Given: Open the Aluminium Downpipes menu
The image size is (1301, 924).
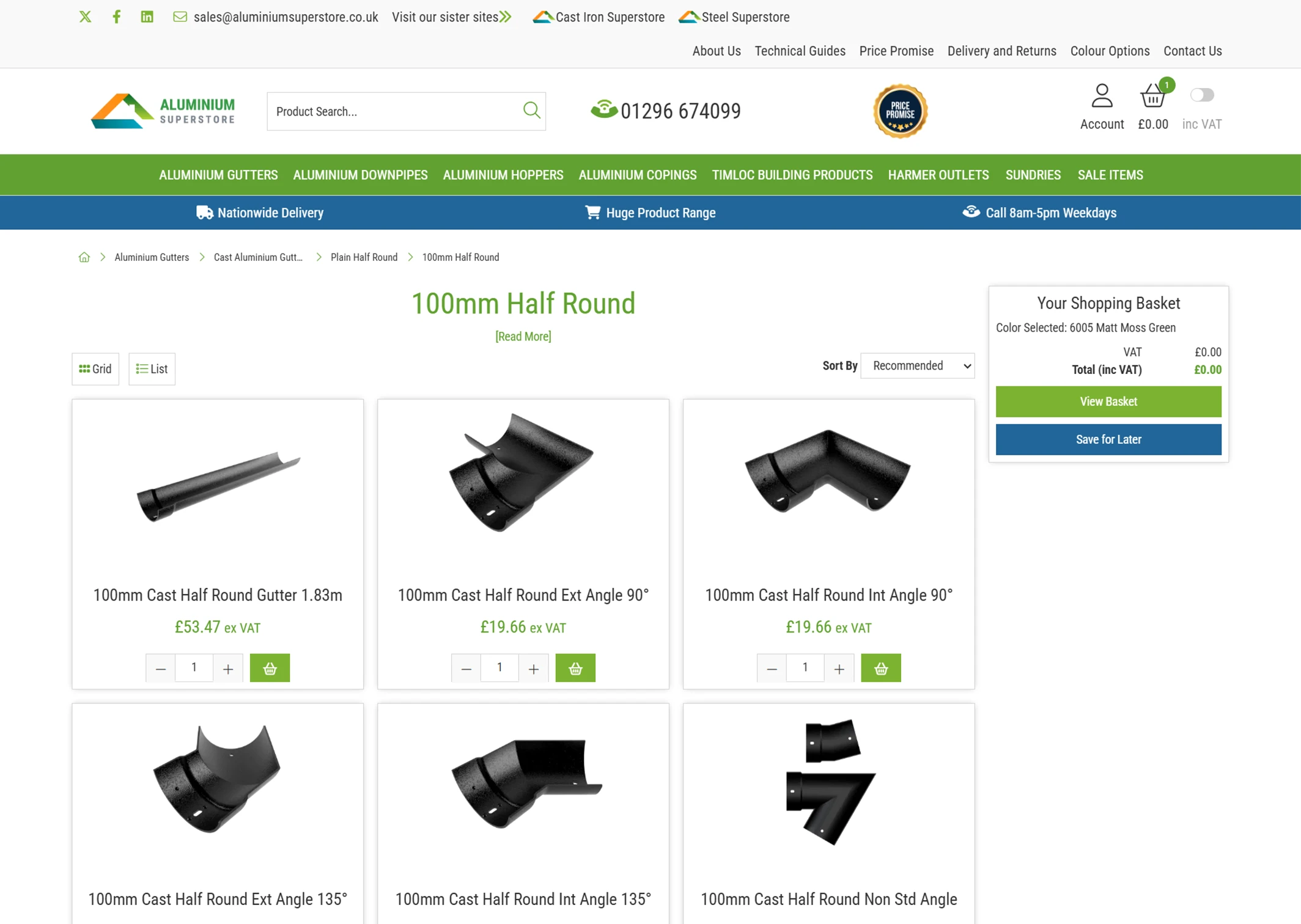Looking at the screenshot, I should (360, 175).
